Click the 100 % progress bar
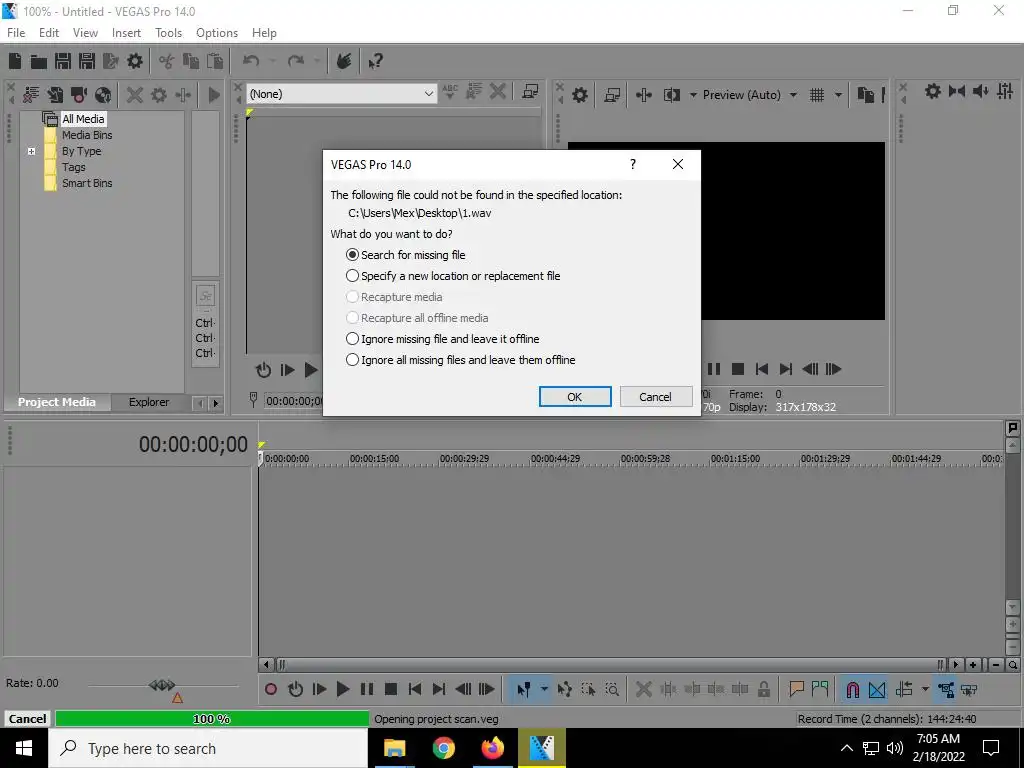1024x768 pixels. [212, 718]
